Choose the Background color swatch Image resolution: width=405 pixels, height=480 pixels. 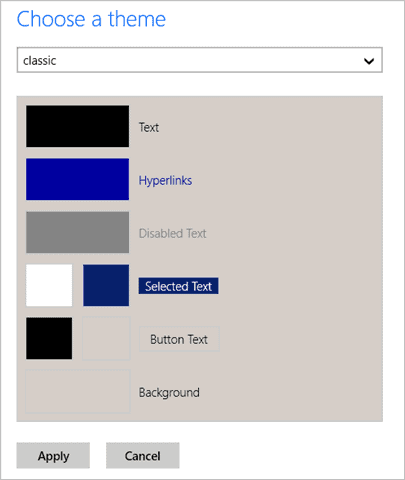77,391
